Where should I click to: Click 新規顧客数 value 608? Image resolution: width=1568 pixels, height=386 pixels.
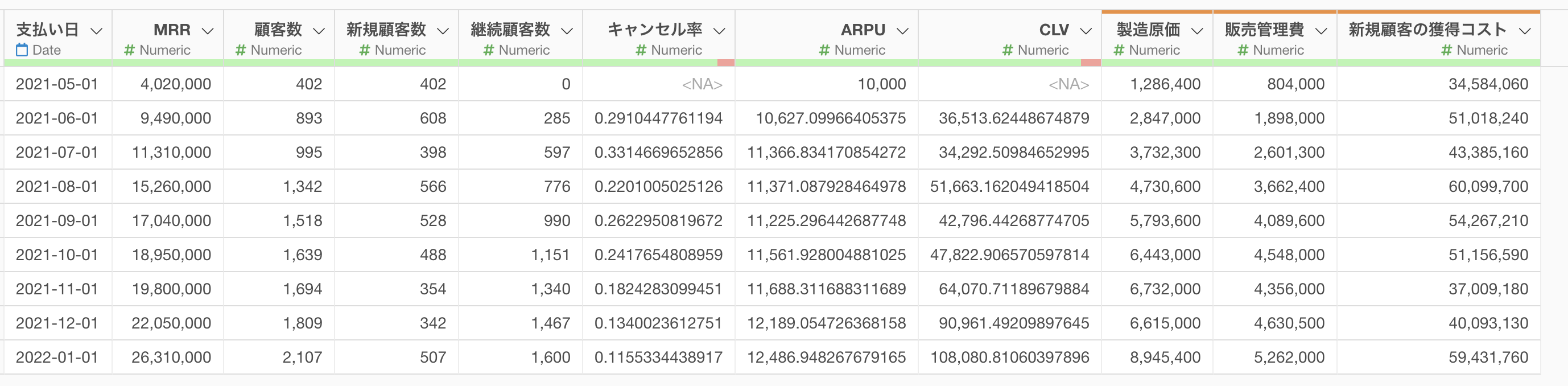point(433,118)
